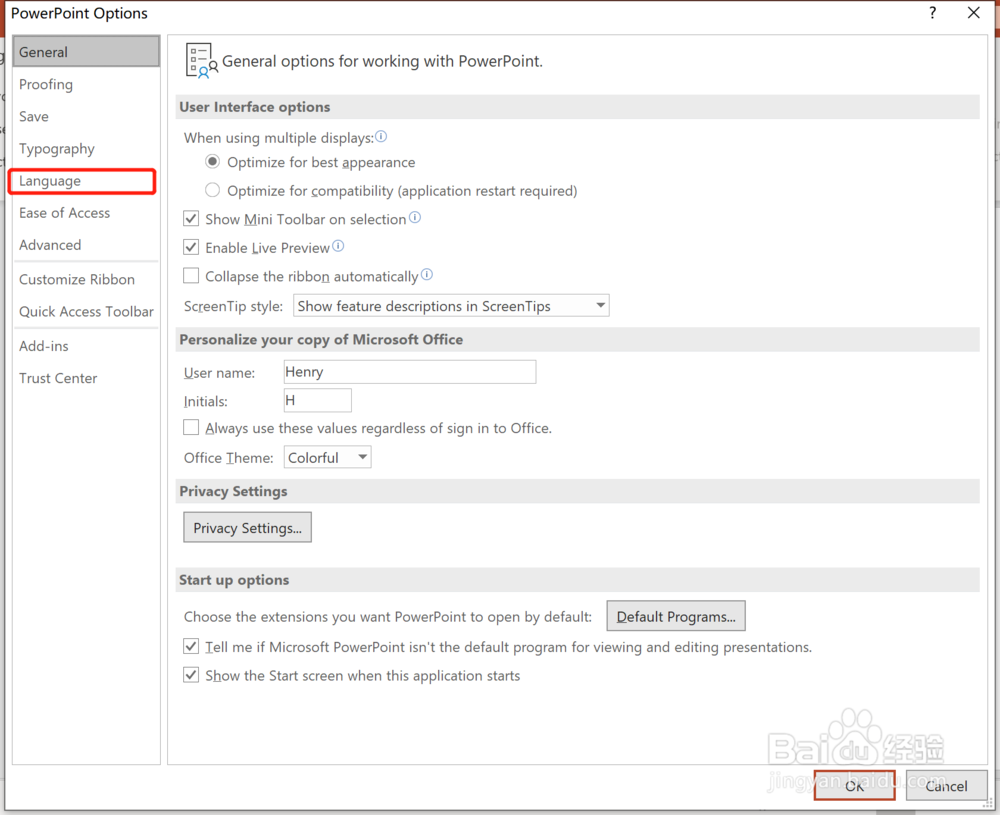Image resolution: width=1000 pixels, height=815 pixels.
Task: Click the Privacy Settings button
Action: coord(247,527)
